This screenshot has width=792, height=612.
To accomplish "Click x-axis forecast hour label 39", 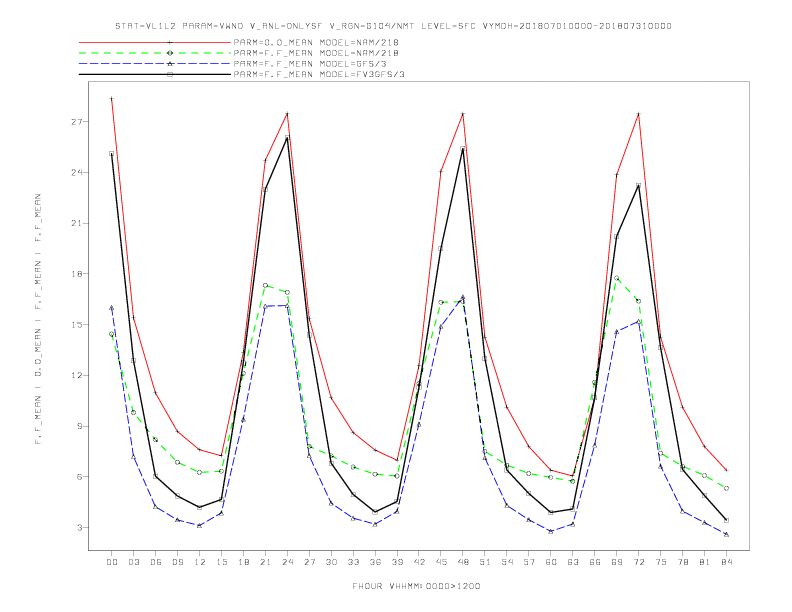I will coord(397,562).
